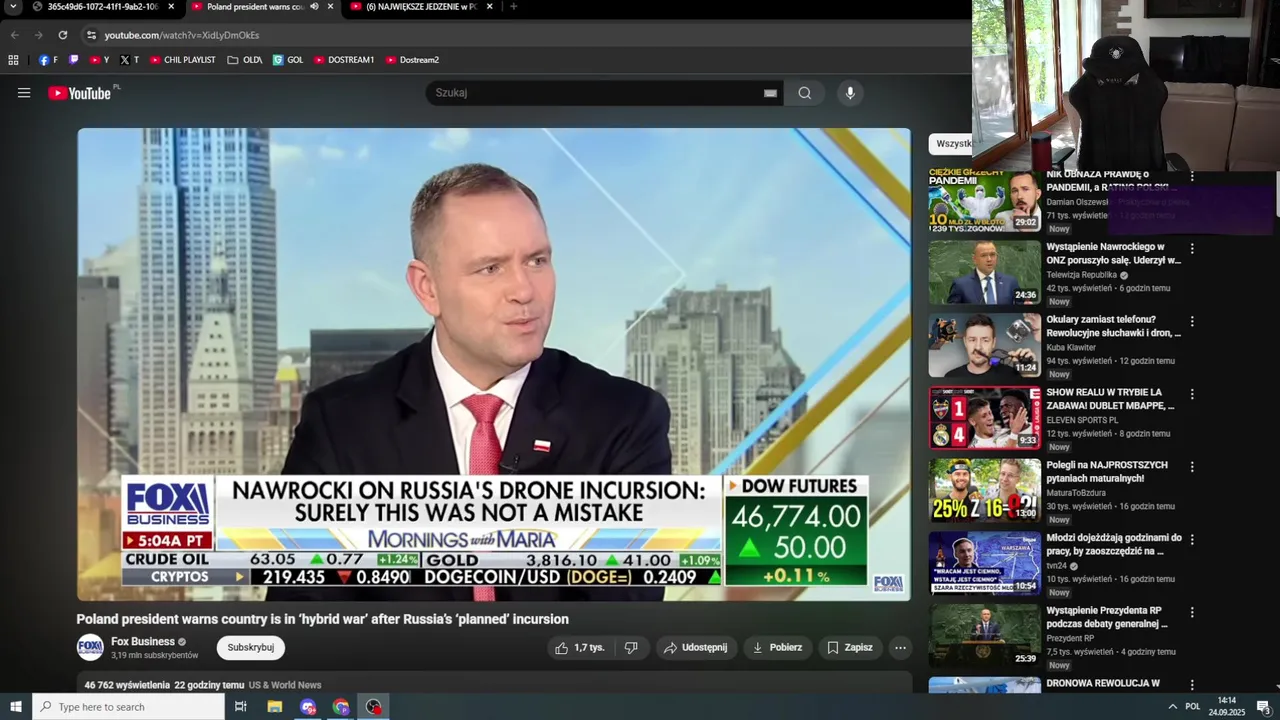Open the Twitch bookmark icon
The height and width of the screenshot is (720, 1280).
[x=73, y=60]
